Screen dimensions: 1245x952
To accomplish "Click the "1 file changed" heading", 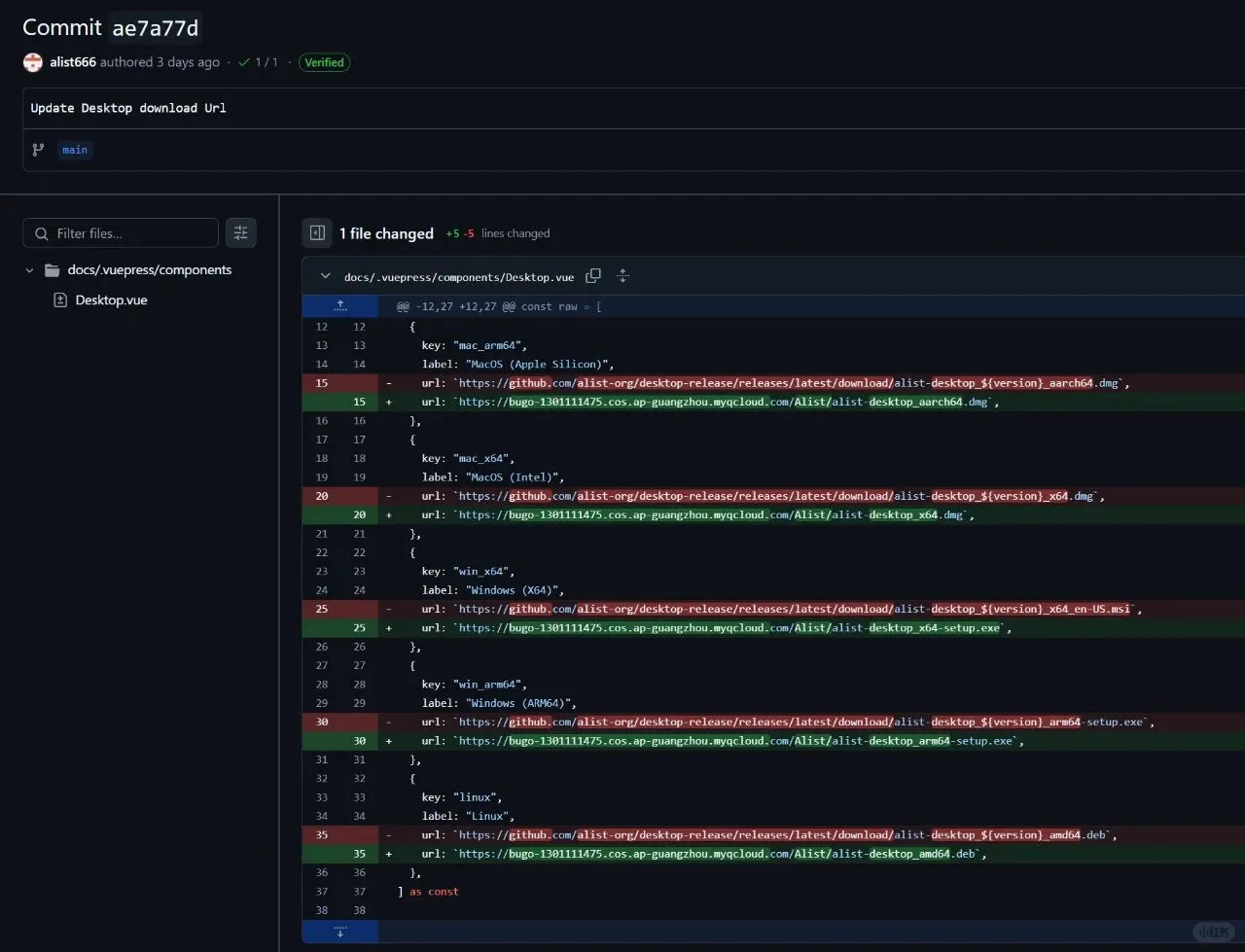I will point(386,233).
